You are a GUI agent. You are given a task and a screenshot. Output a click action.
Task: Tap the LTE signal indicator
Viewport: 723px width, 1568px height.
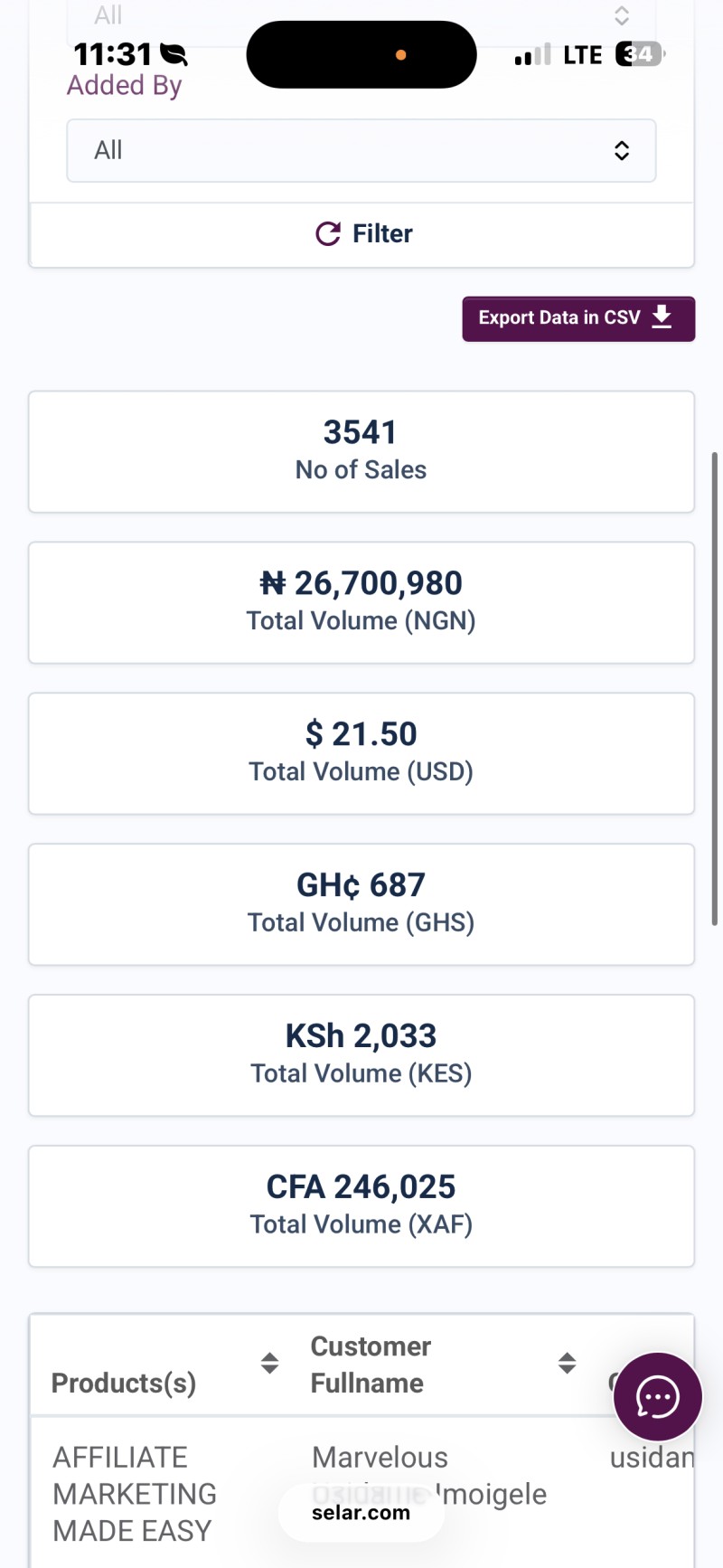point(582,55)
